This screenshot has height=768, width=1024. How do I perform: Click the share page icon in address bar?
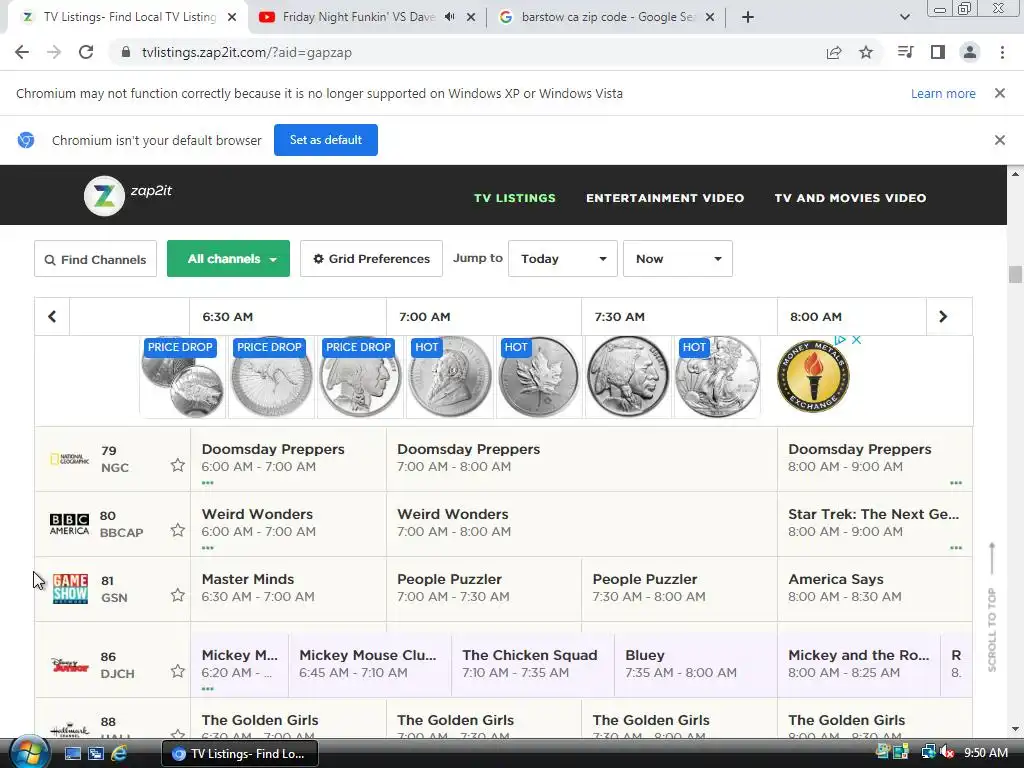coord(834,52)
